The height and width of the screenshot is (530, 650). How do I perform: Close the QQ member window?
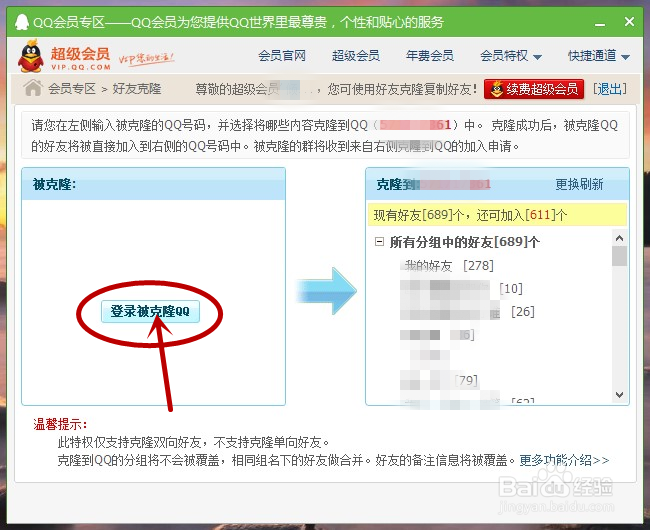pyautogui.click(x=629, y=22)
